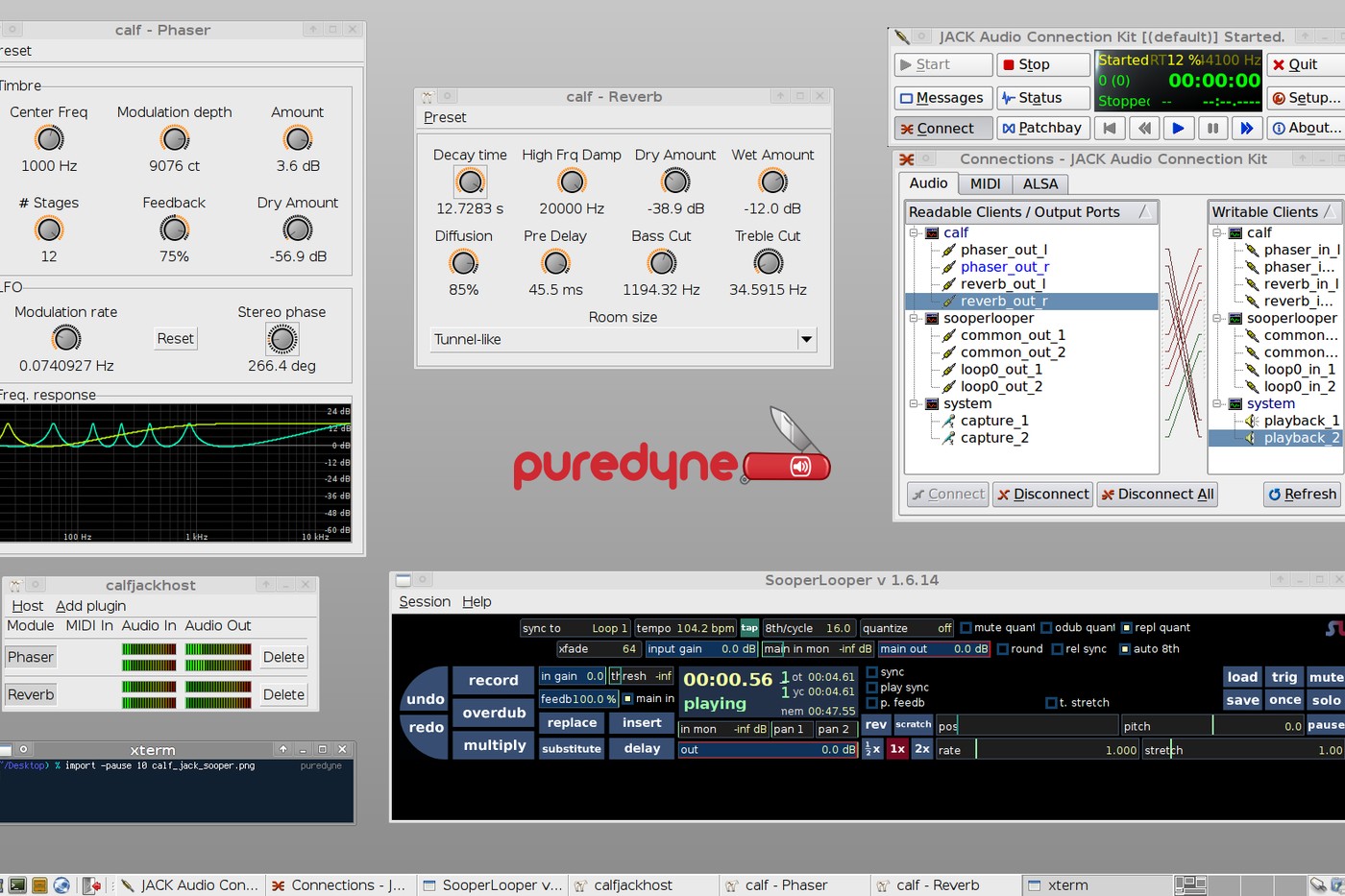
Task: Enable play sync in SooperLooper
Action: (x=871, y=688)
